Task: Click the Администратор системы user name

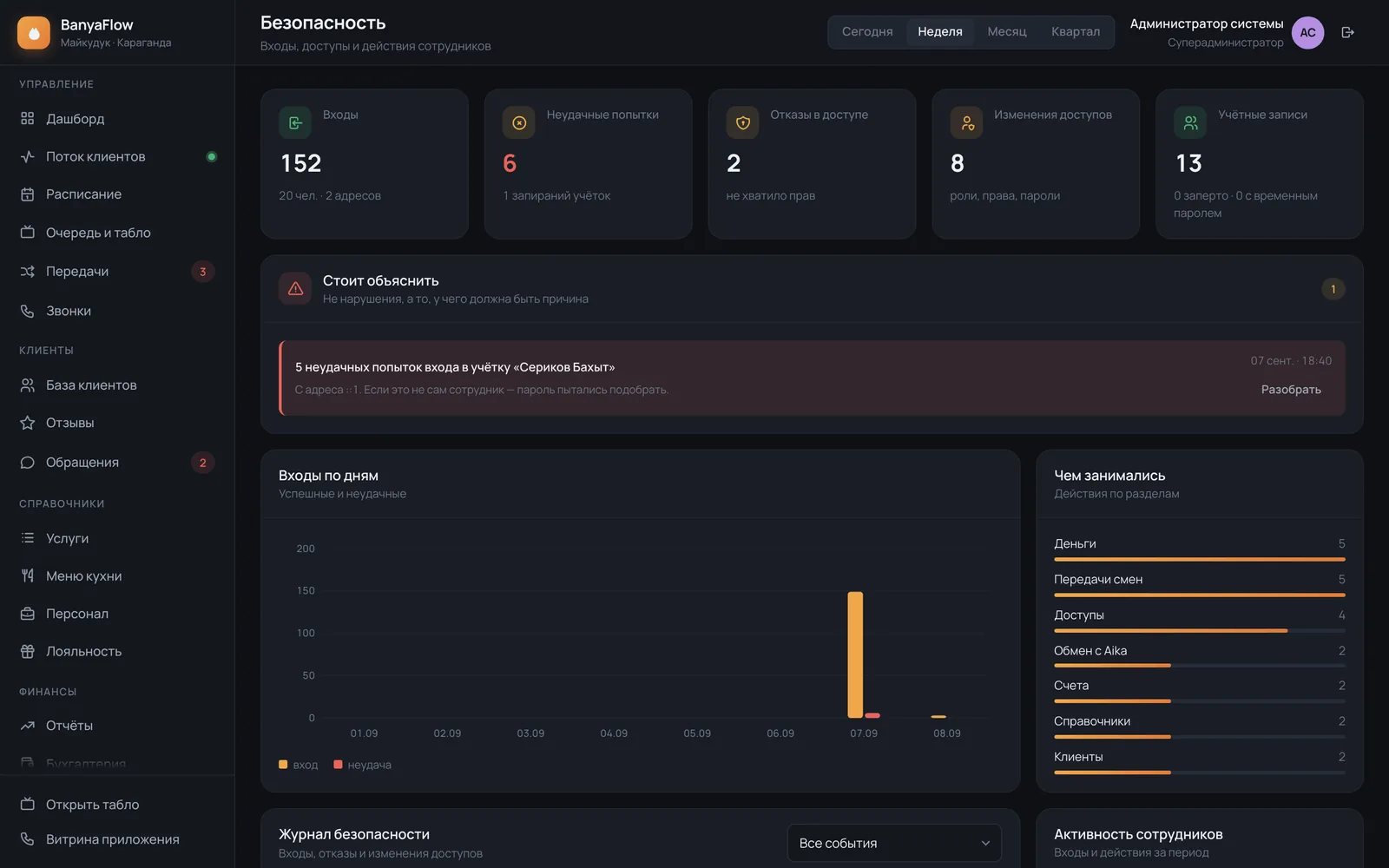Action: click(x=1207, y=24)
